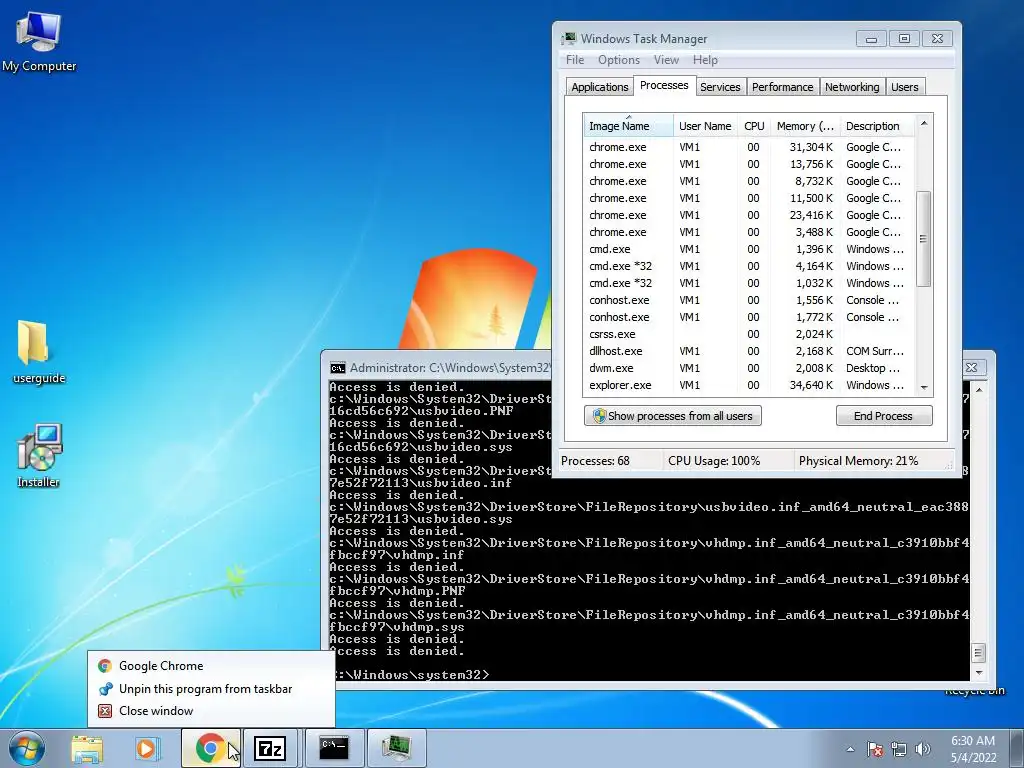Click the Command Prompt scrollbar thumb

tap(978, 652)
